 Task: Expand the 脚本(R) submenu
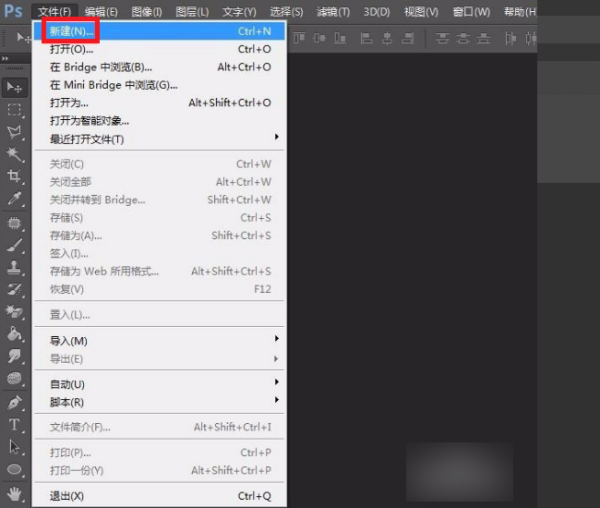coord(159,402)
